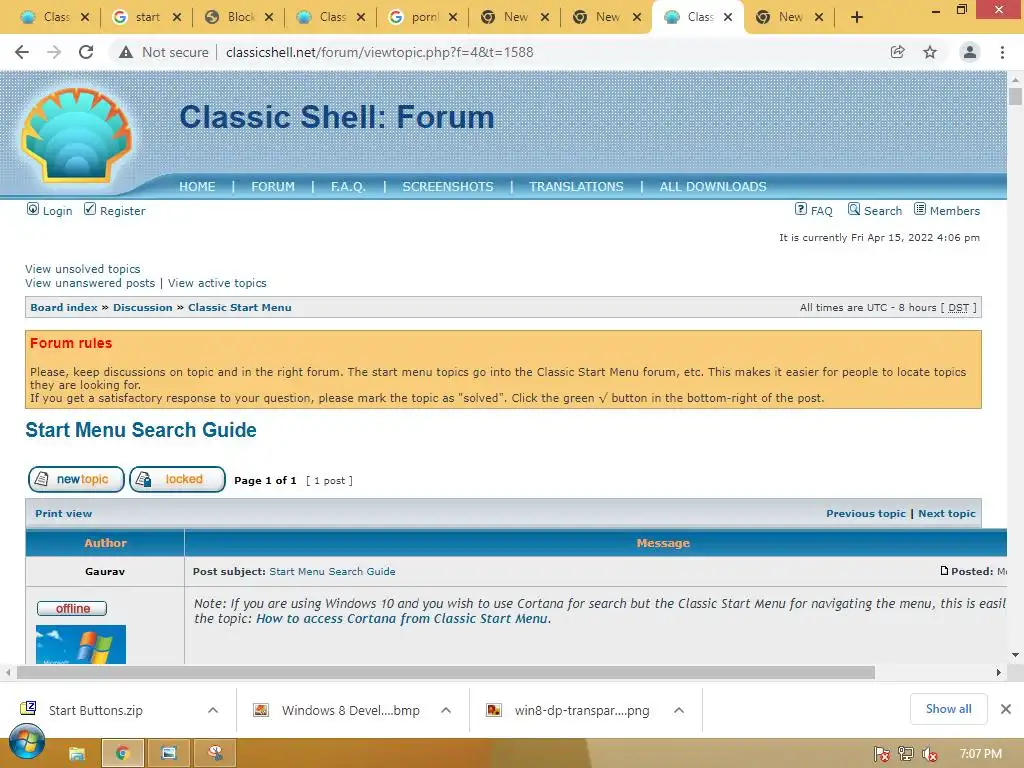Switch to the 'start' Google tab
The width and height of the screenshot is (1024, 768).
coord(147,18)
